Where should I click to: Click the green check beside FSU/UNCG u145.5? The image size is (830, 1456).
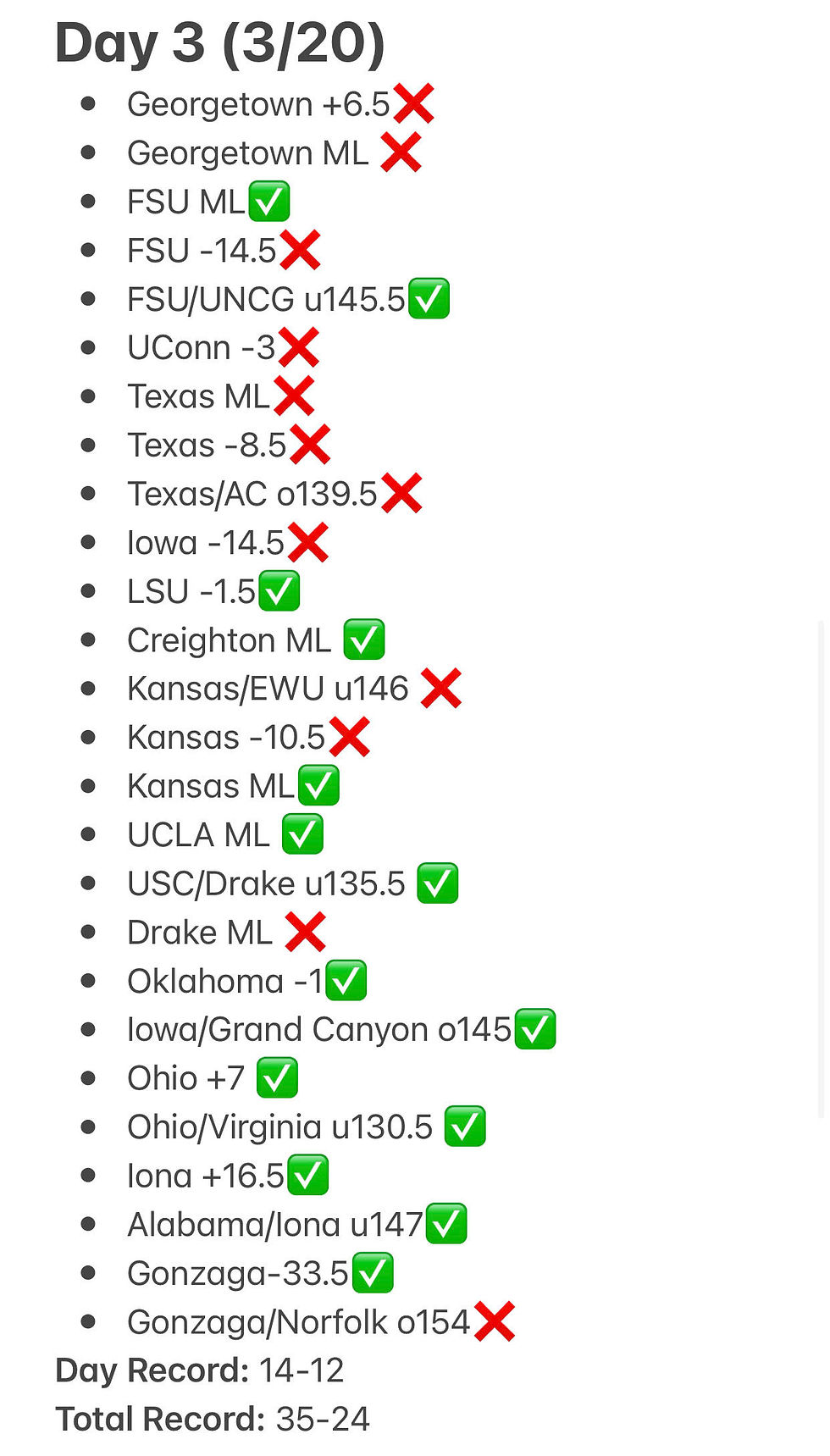[429, 299]
